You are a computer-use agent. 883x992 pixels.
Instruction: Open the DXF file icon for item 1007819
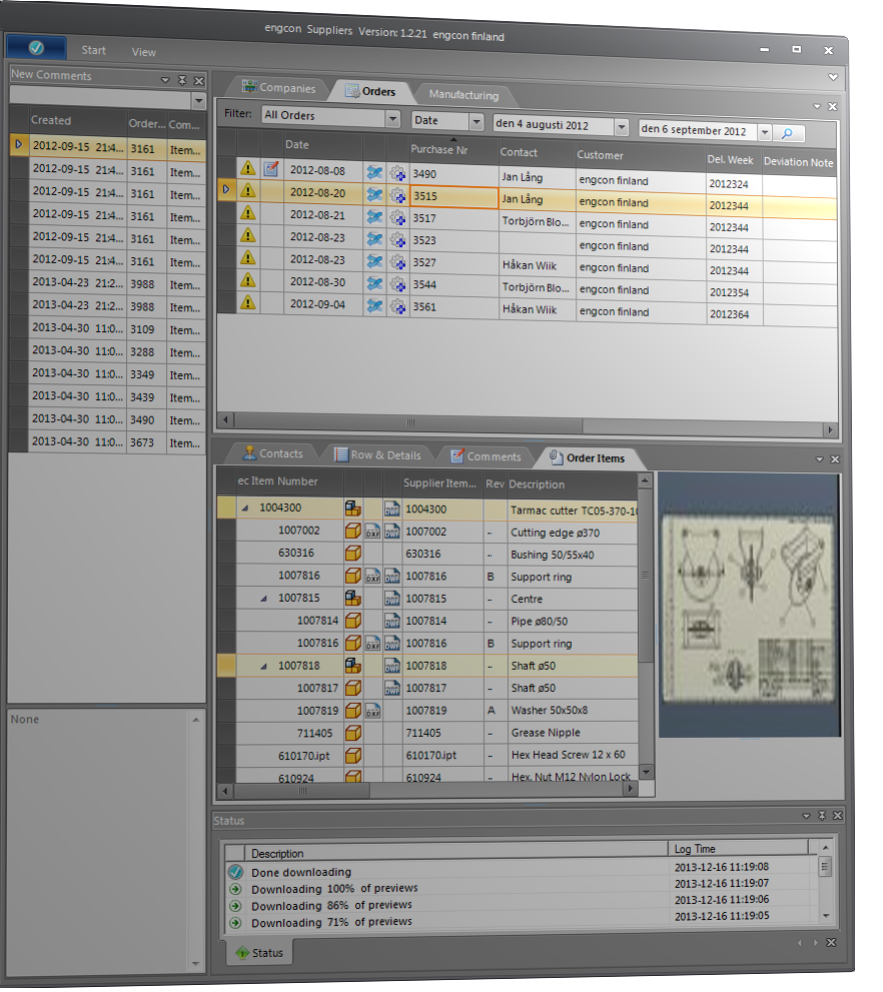(x=372, y=711)
